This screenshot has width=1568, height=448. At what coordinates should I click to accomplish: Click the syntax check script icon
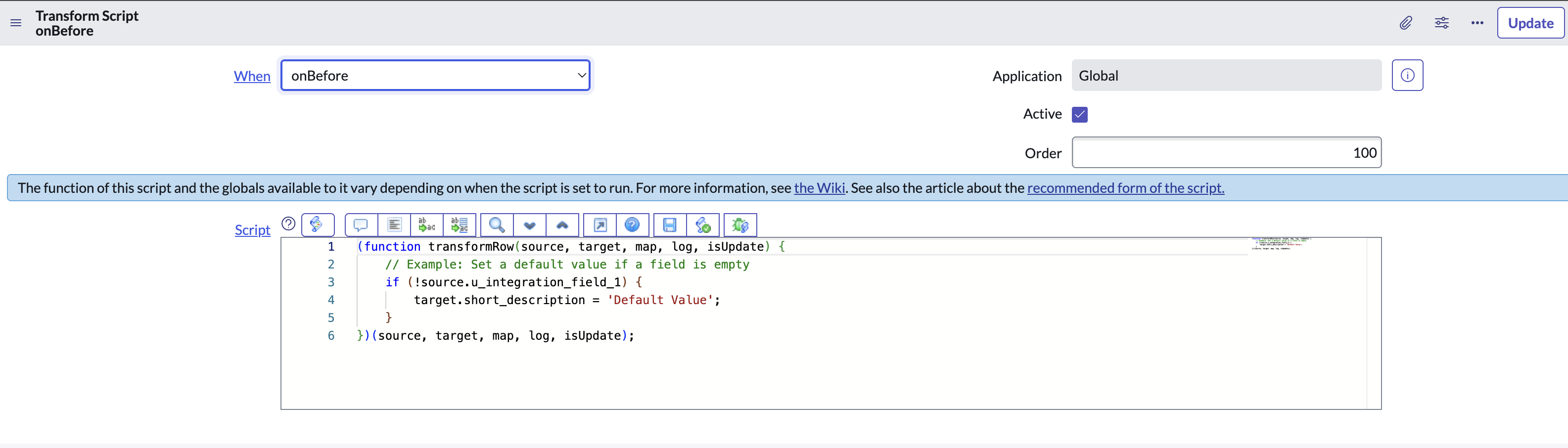click(x=703, y=225)
